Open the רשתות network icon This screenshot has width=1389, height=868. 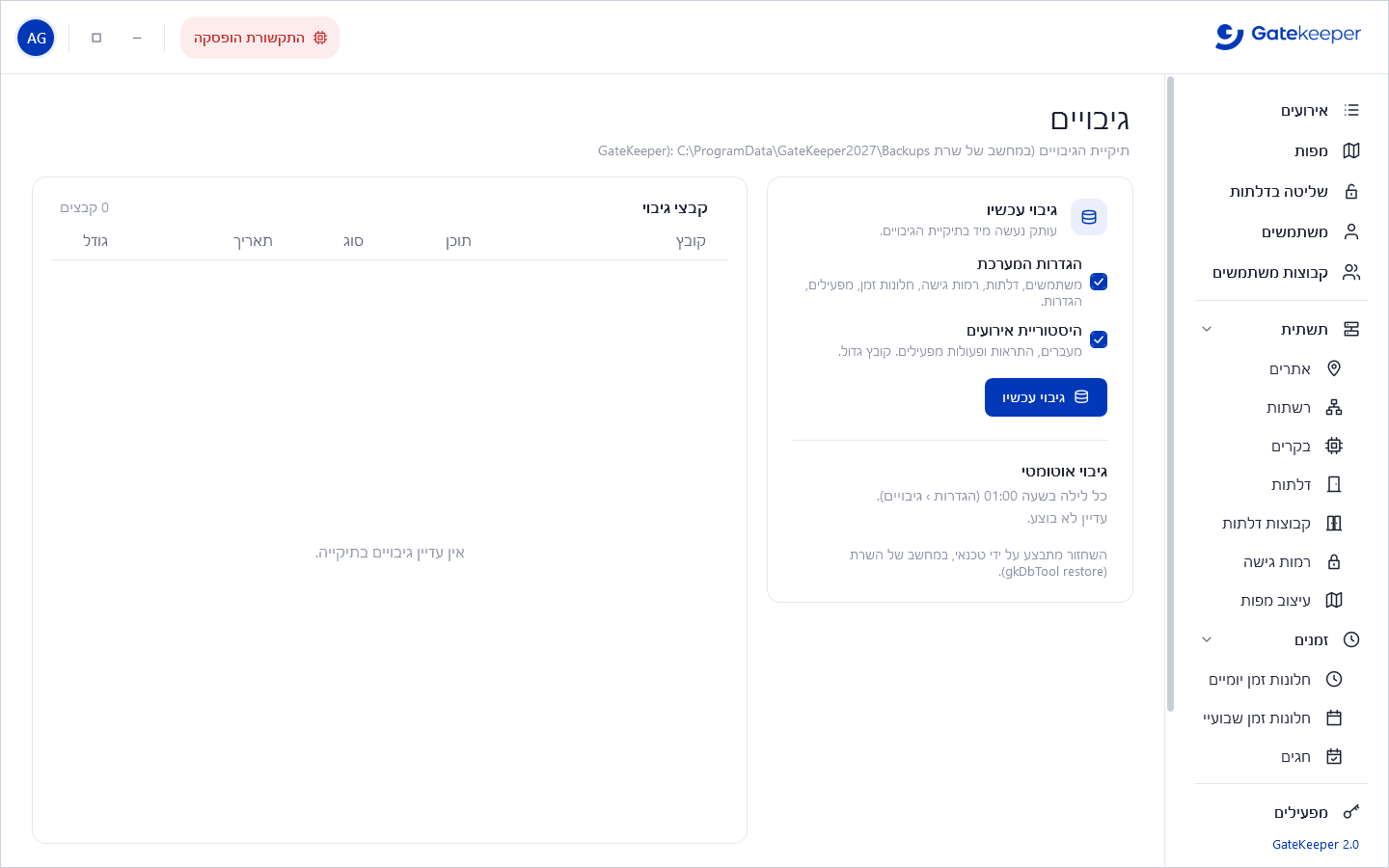pyautogui.click(x=1334, y=408)
